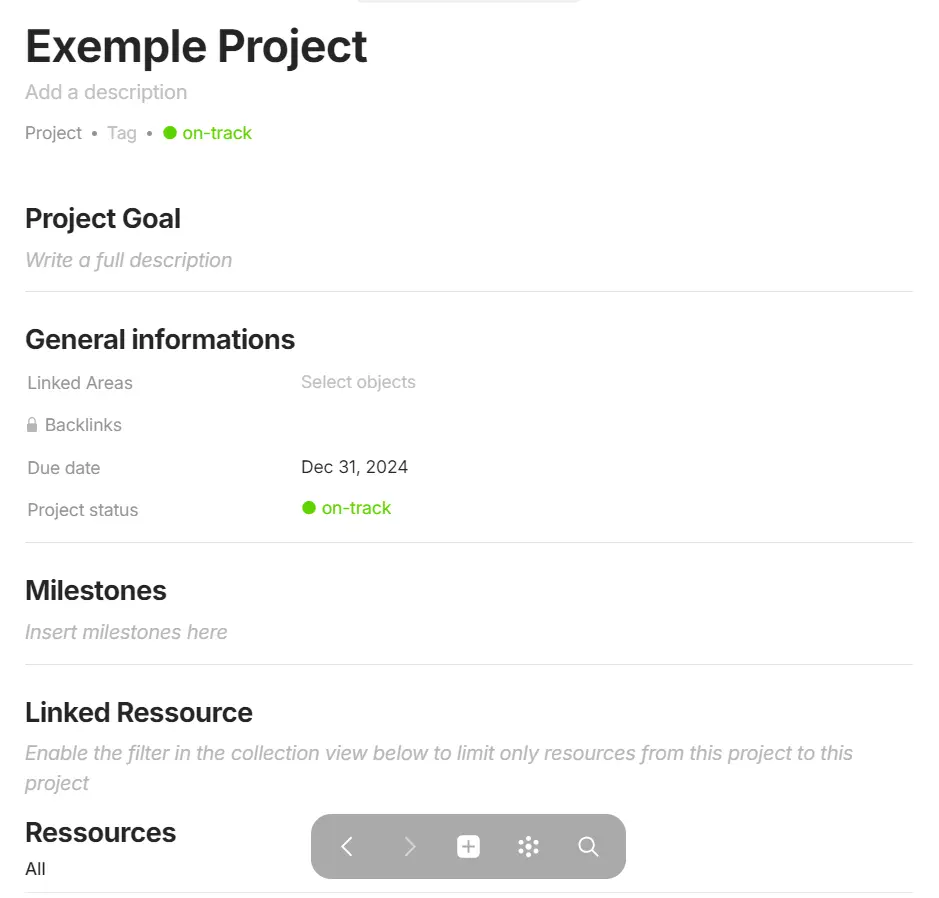This screenshot has width=939, height=898.
Task: Click the green dot in the Project status row
Action: pyautogui.click(x=309, y=508)
